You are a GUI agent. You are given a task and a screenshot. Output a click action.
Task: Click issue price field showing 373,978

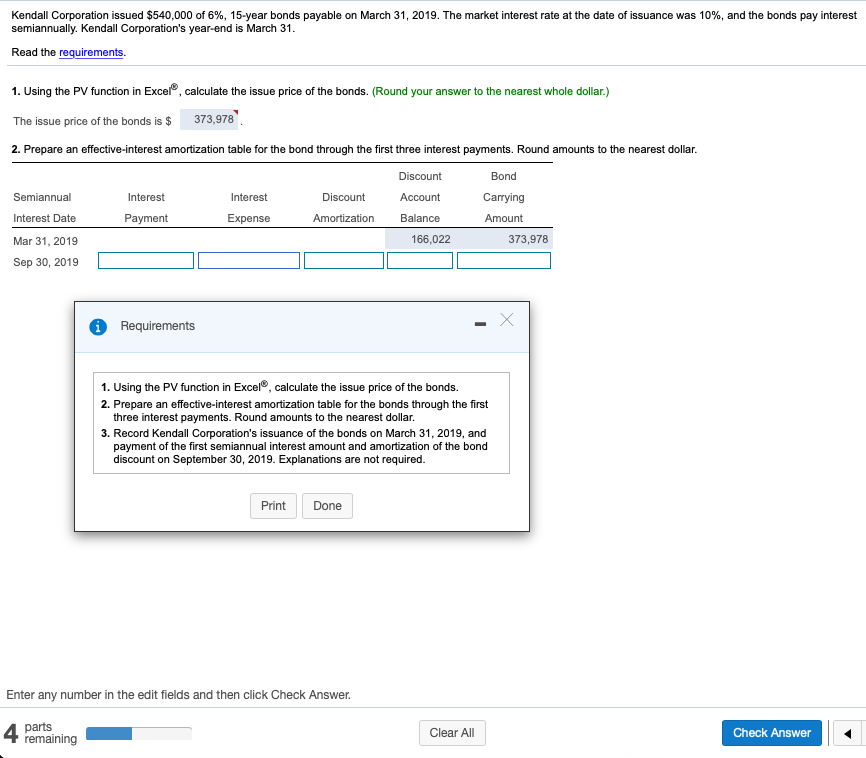[209, 120]
